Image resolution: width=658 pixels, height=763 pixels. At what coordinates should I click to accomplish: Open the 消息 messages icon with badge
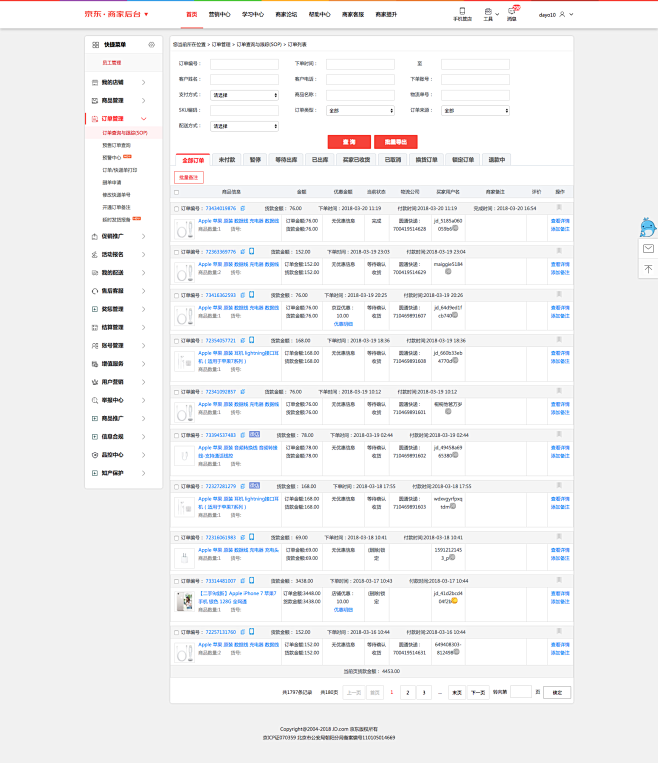point(512,11)
